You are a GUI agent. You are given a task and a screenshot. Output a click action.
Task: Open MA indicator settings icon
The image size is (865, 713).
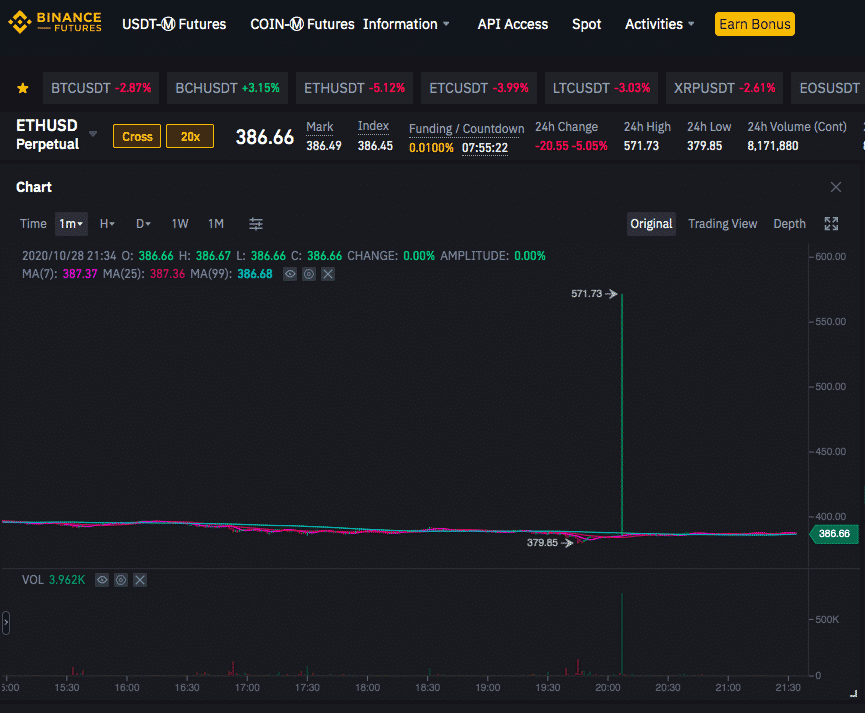[309, 274]
